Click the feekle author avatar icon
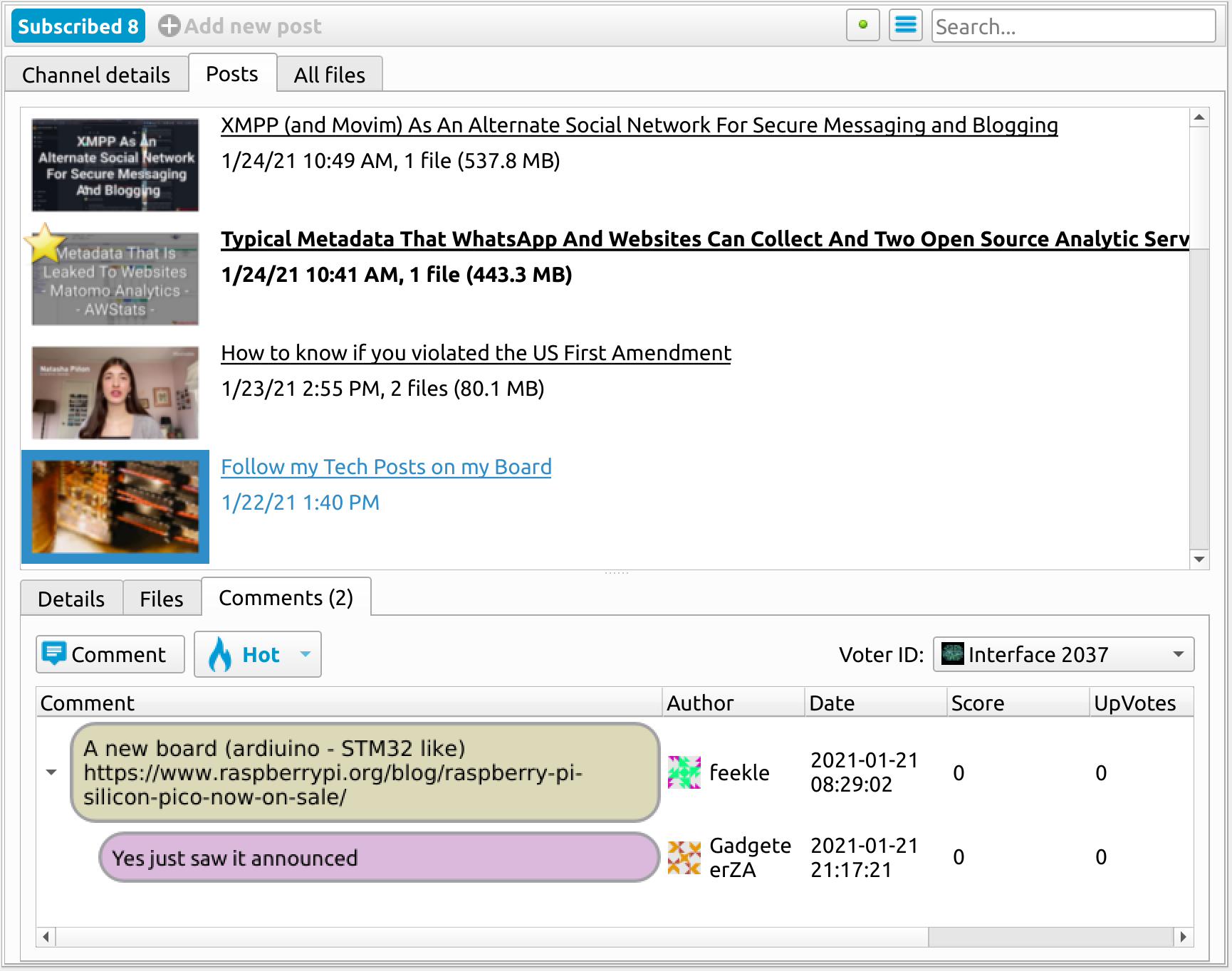1232x971 pixels. [684, 772]
